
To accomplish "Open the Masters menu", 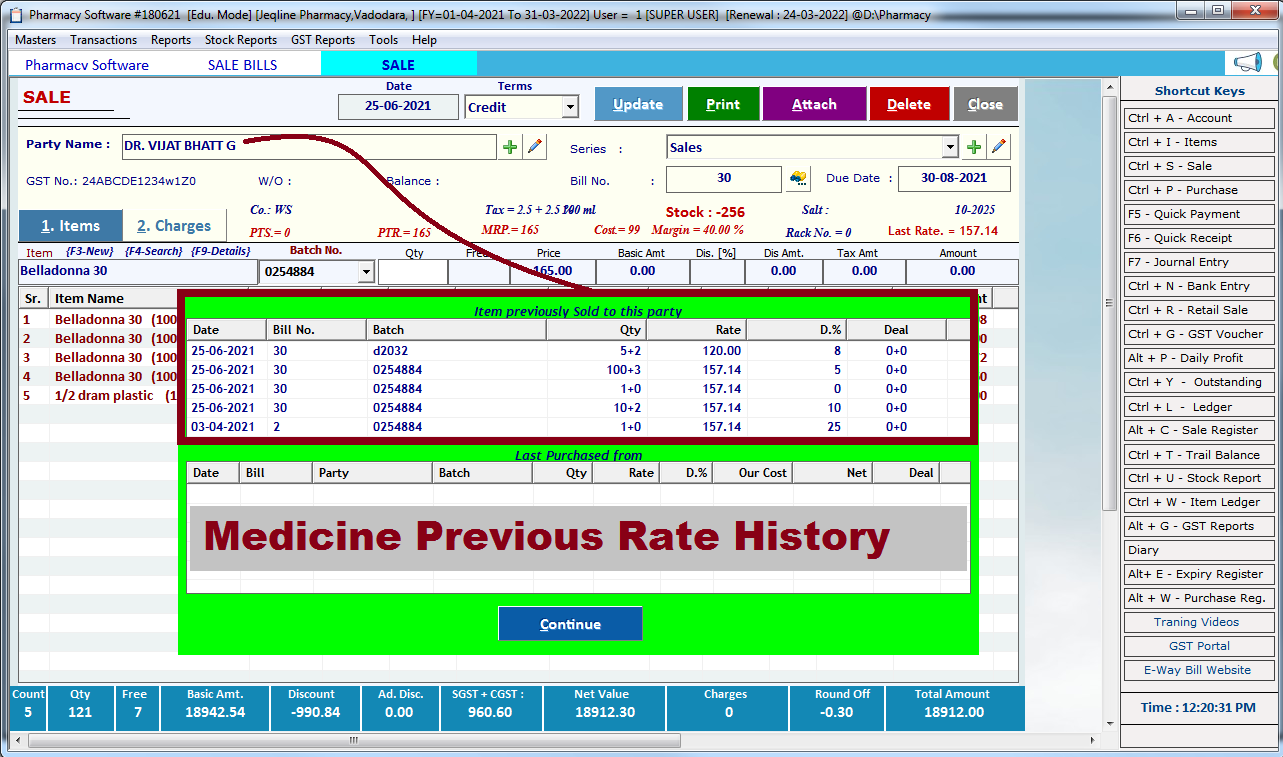I will (35, 39).
